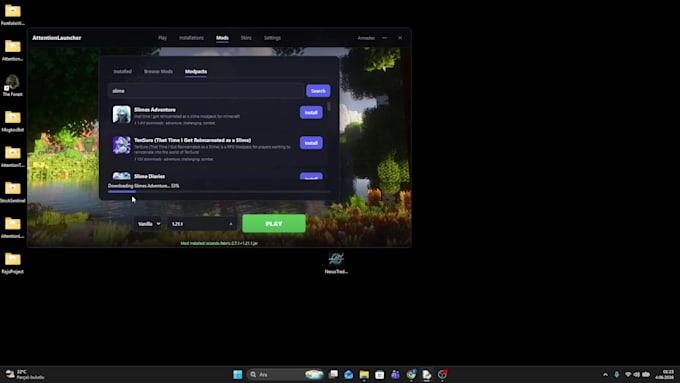
Task: Open the desktop folder directly below The Forest
Action: point(13,121)
